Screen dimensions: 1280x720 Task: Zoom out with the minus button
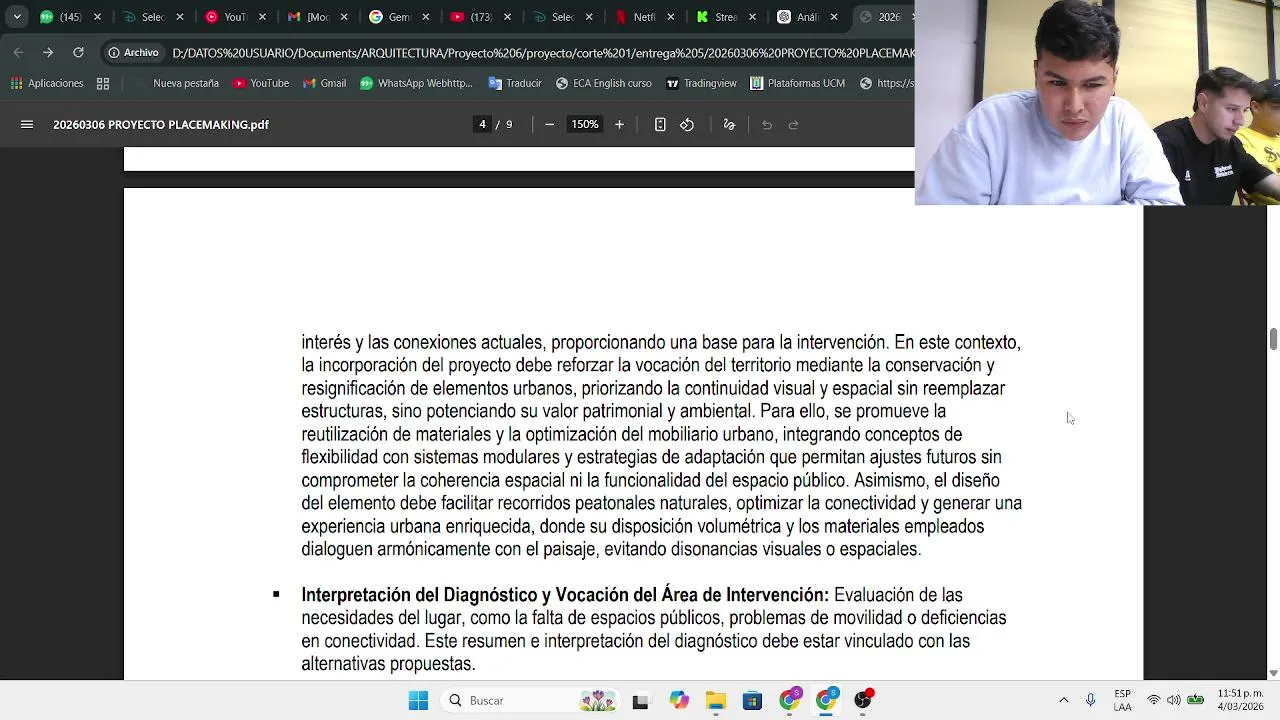tap(549, 125)
